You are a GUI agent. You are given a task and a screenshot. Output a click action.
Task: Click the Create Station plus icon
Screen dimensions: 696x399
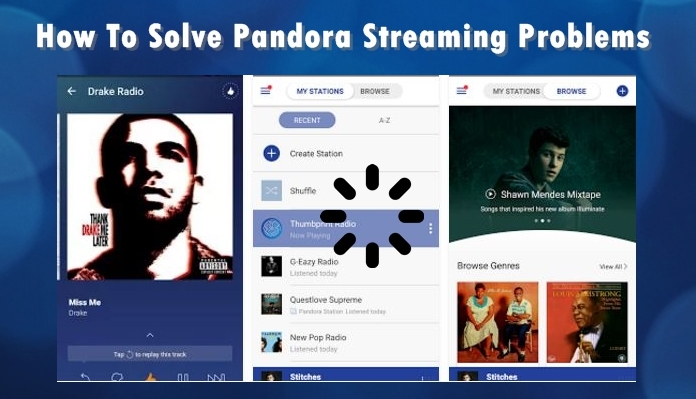click(272, 154)
